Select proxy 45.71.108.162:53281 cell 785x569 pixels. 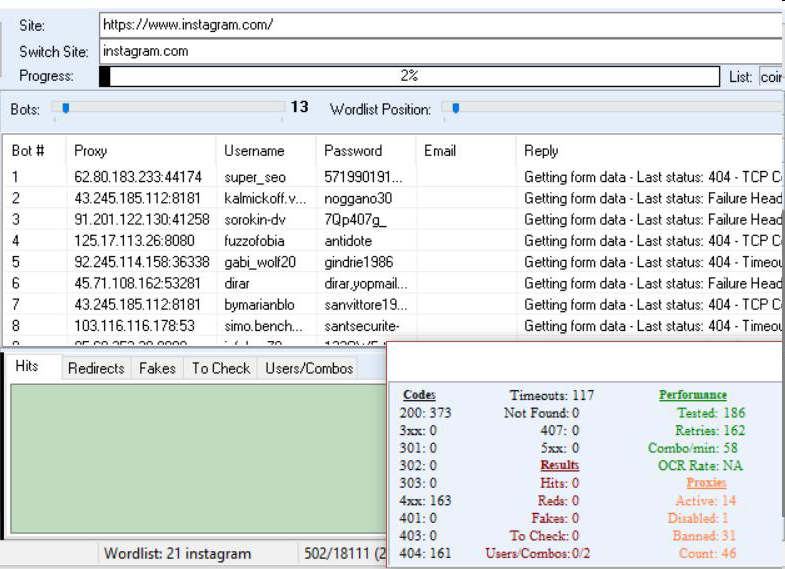point(137,283)
